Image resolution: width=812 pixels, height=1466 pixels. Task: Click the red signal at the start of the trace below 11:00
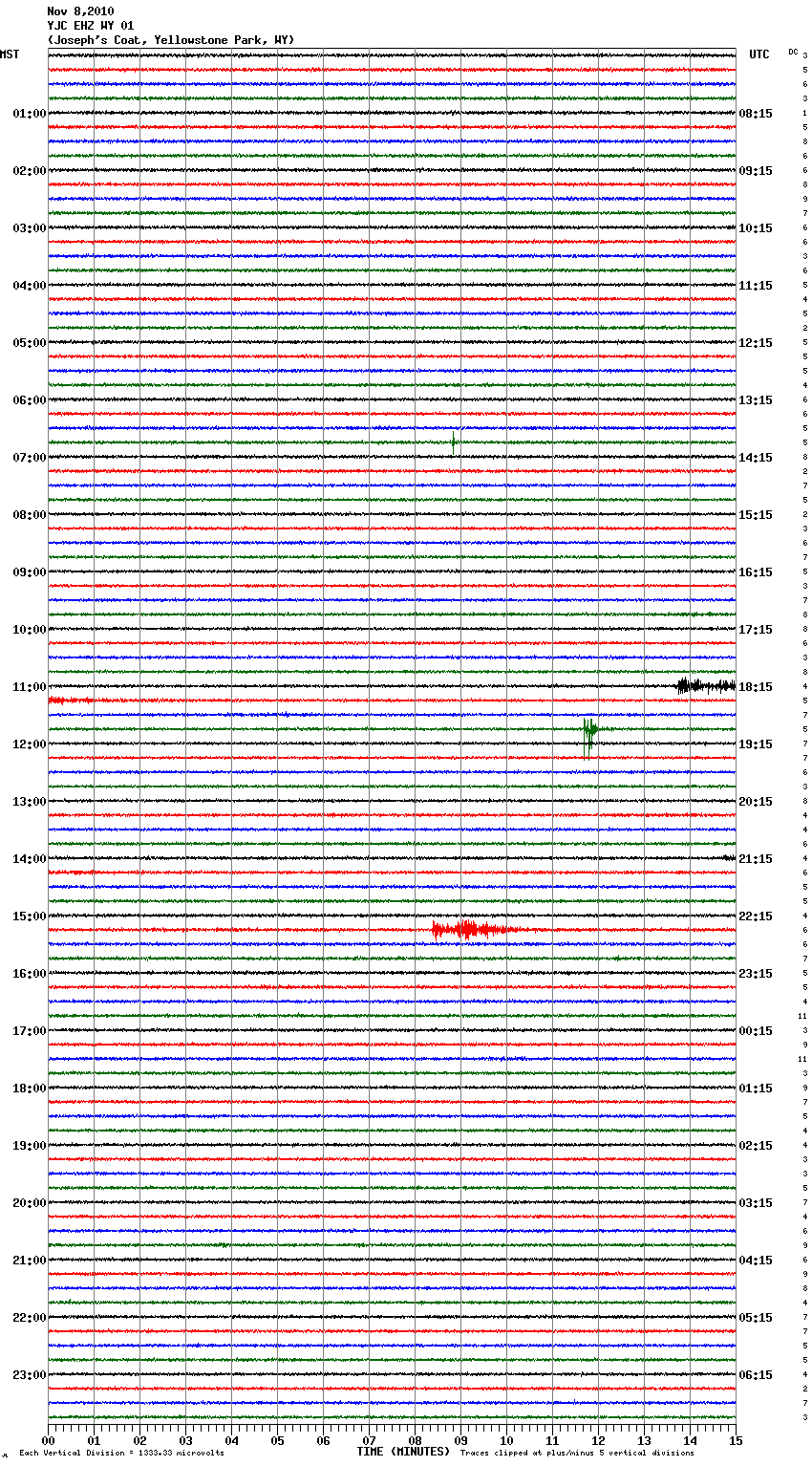point(71,701)
